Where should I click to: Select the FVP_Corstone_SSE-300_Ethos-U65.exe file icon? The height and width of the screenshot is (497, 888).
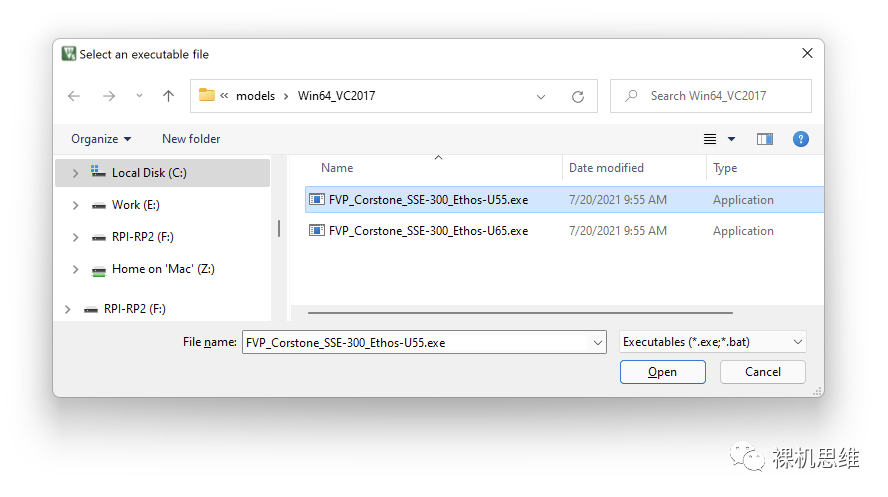click(x=317, y=231)
